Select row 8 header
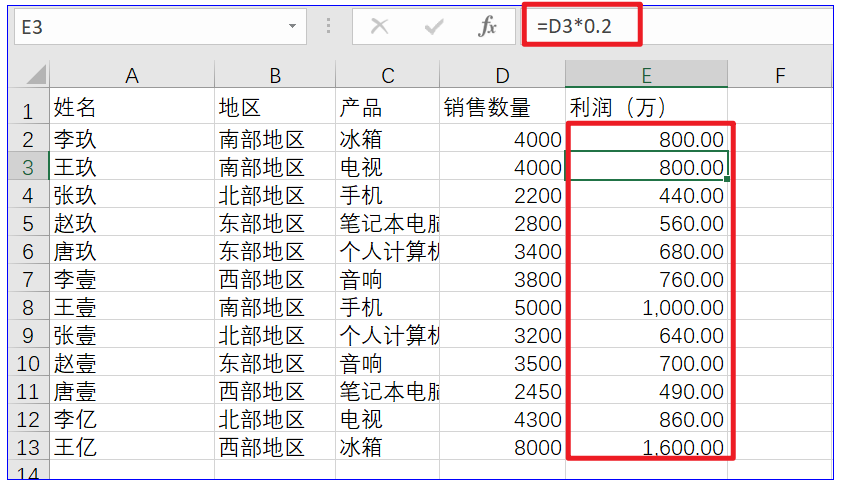The image size is (845, 485). [29, 307]
